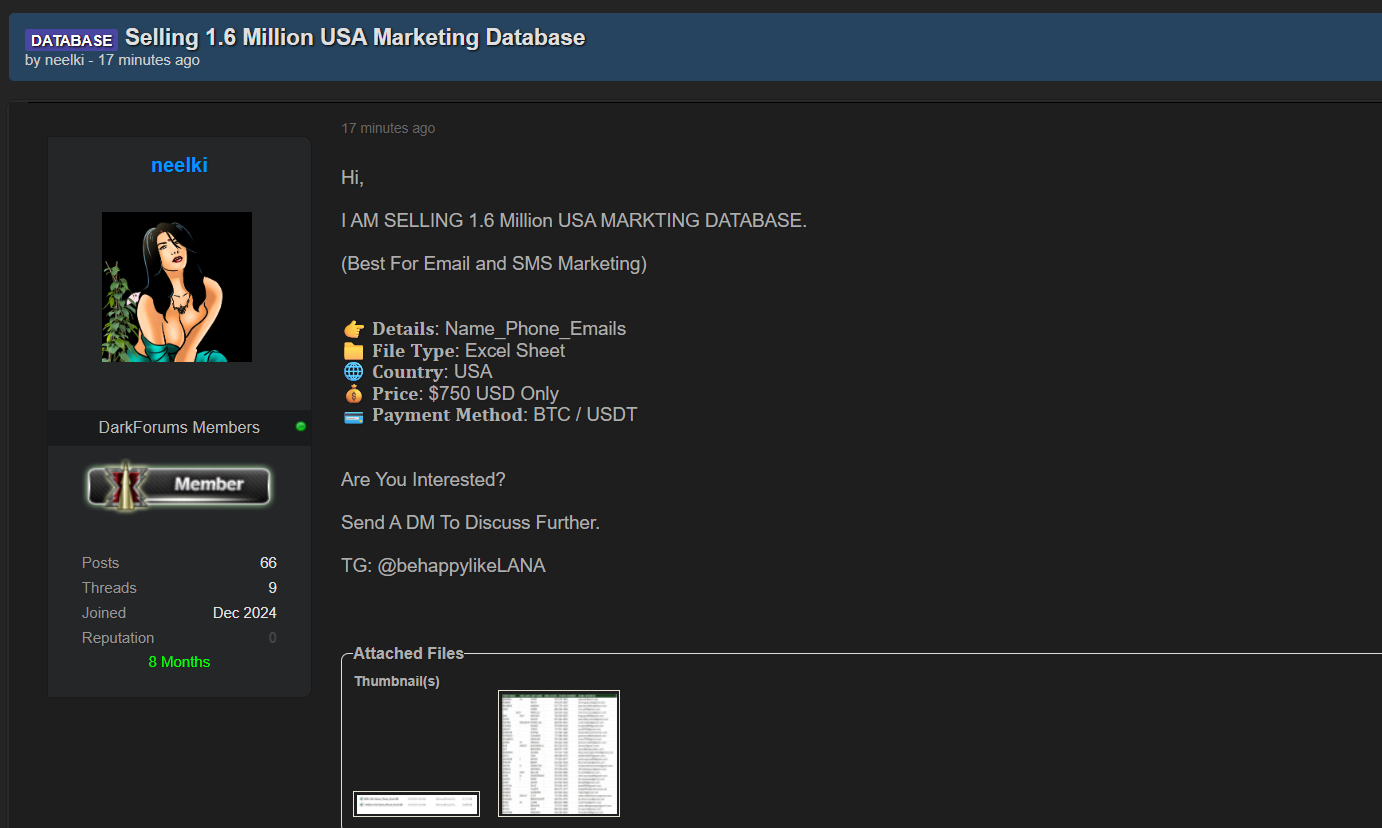Image resolution: width=1382 pixels, height=828 pixels.
Task: Click the credit card emoji beside Payment Method
Action: [354, 415]
